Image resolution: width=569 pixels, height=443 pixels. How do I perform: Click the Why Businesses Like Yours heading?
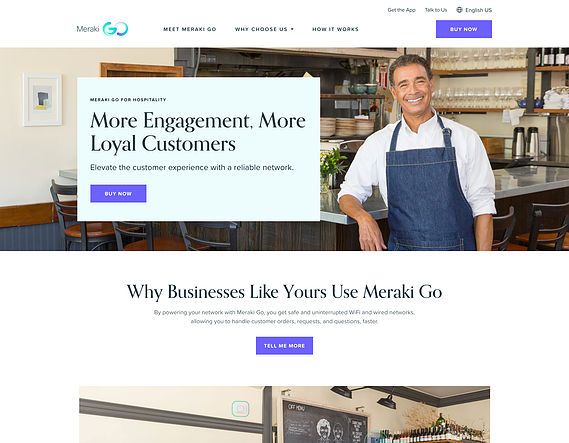(x=284, y=292)
